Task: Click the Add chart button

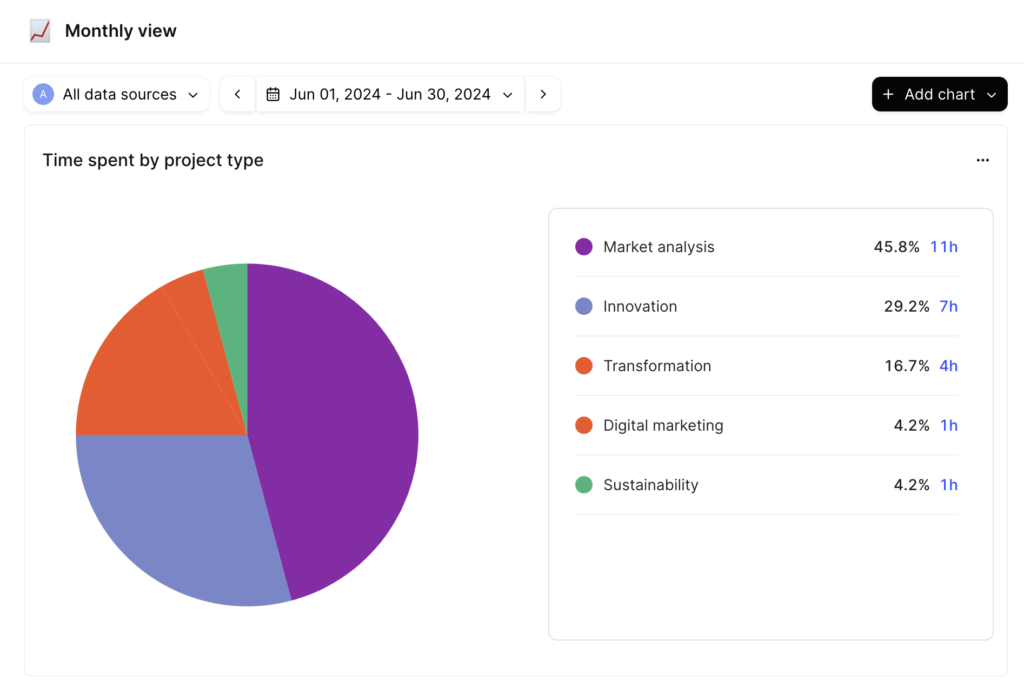Action: pos(938,93)
